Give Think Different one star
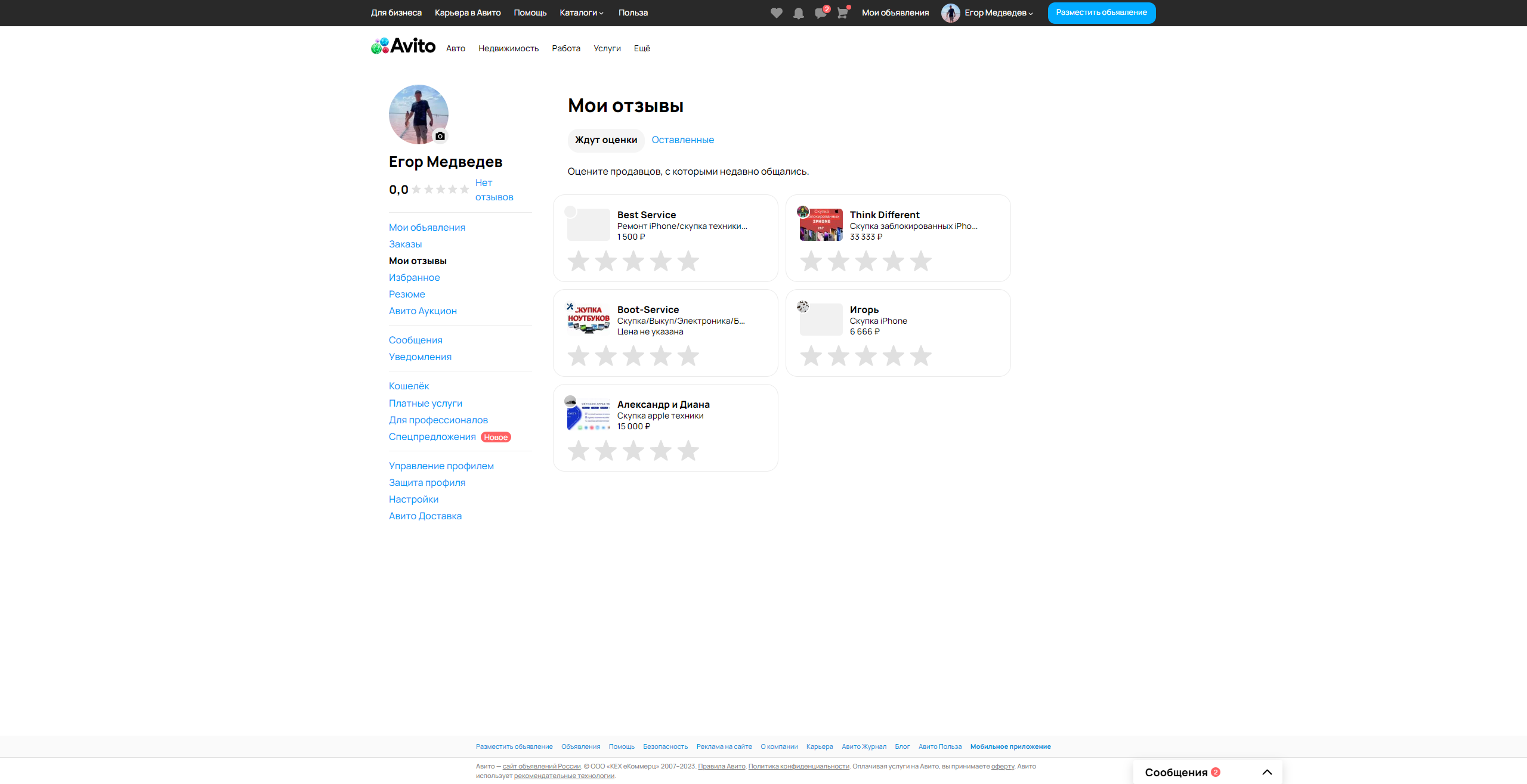1527x784 pixels. [811, 261]
